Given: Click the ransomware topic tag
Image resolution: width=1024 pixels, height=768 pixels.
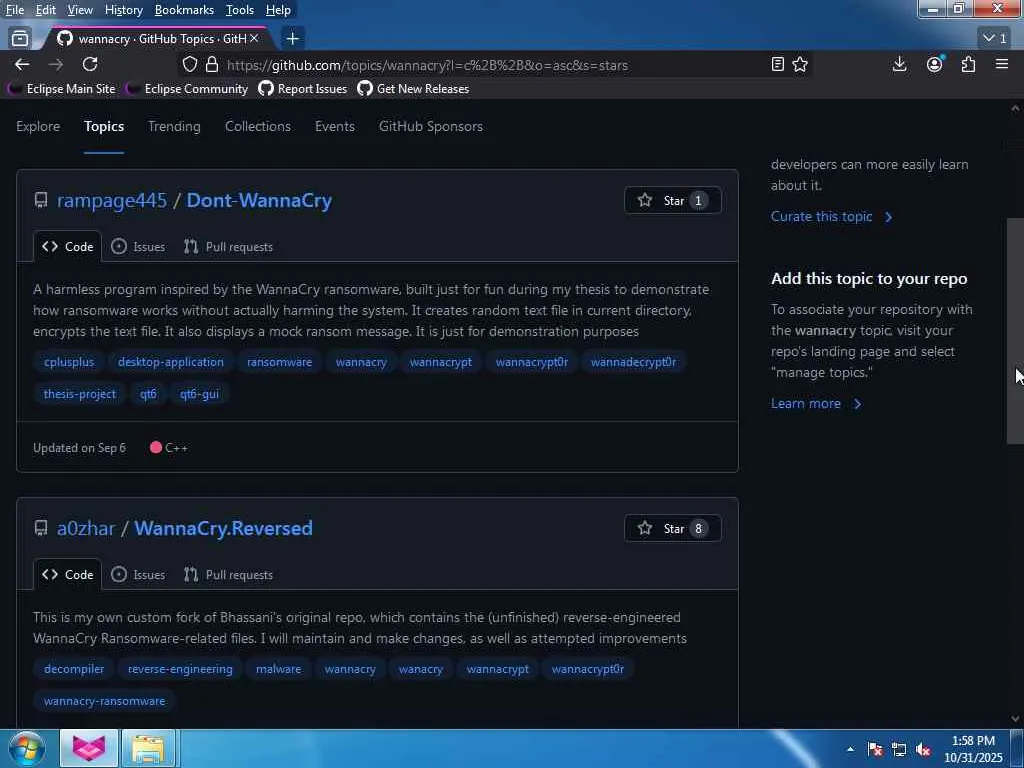Looking at the screenshot, I should coord(280,362).
